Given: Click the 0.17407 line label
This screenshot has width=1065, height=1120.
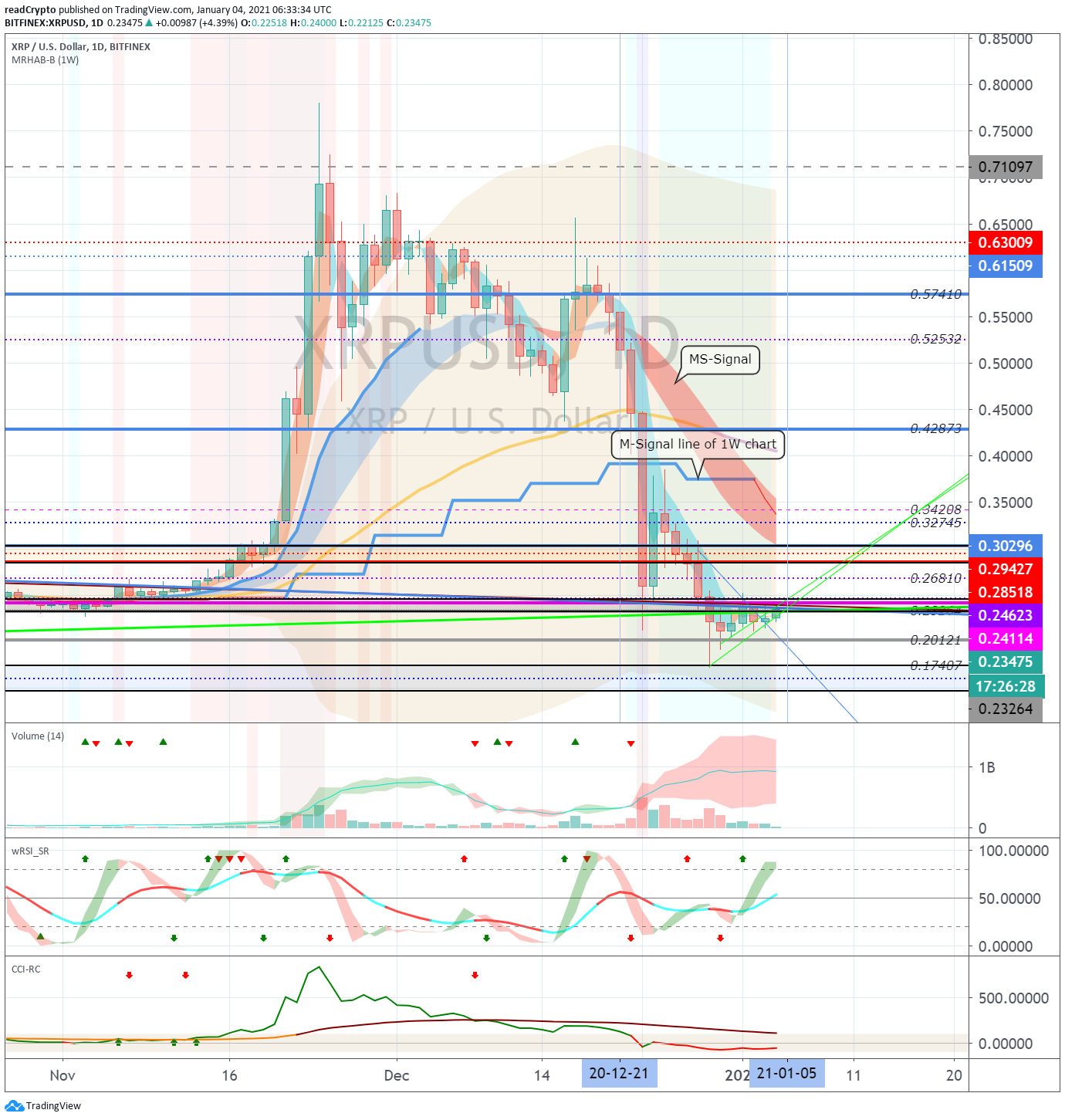Looking at the screenshot, I should coord(936,665).
